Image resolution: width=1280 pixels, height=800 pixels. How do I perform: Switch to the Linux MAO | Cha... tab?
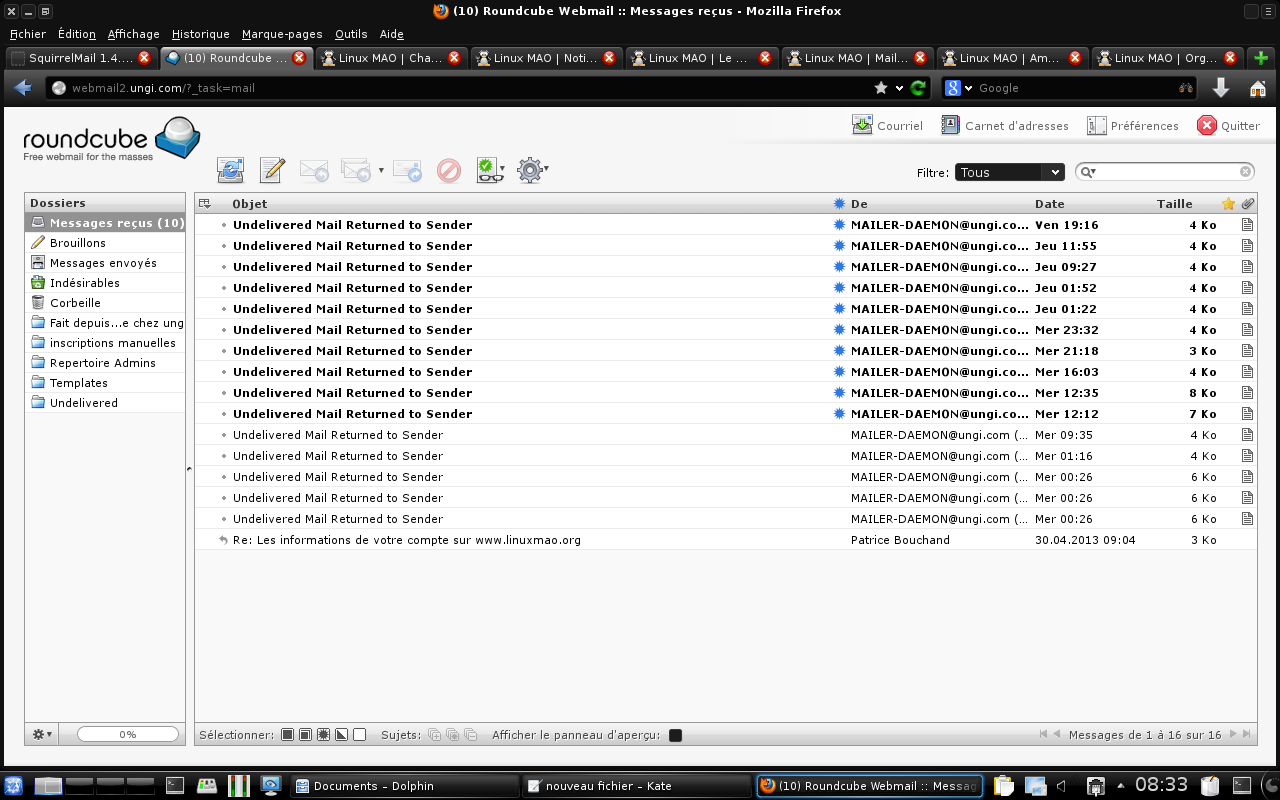click(391, 58)
